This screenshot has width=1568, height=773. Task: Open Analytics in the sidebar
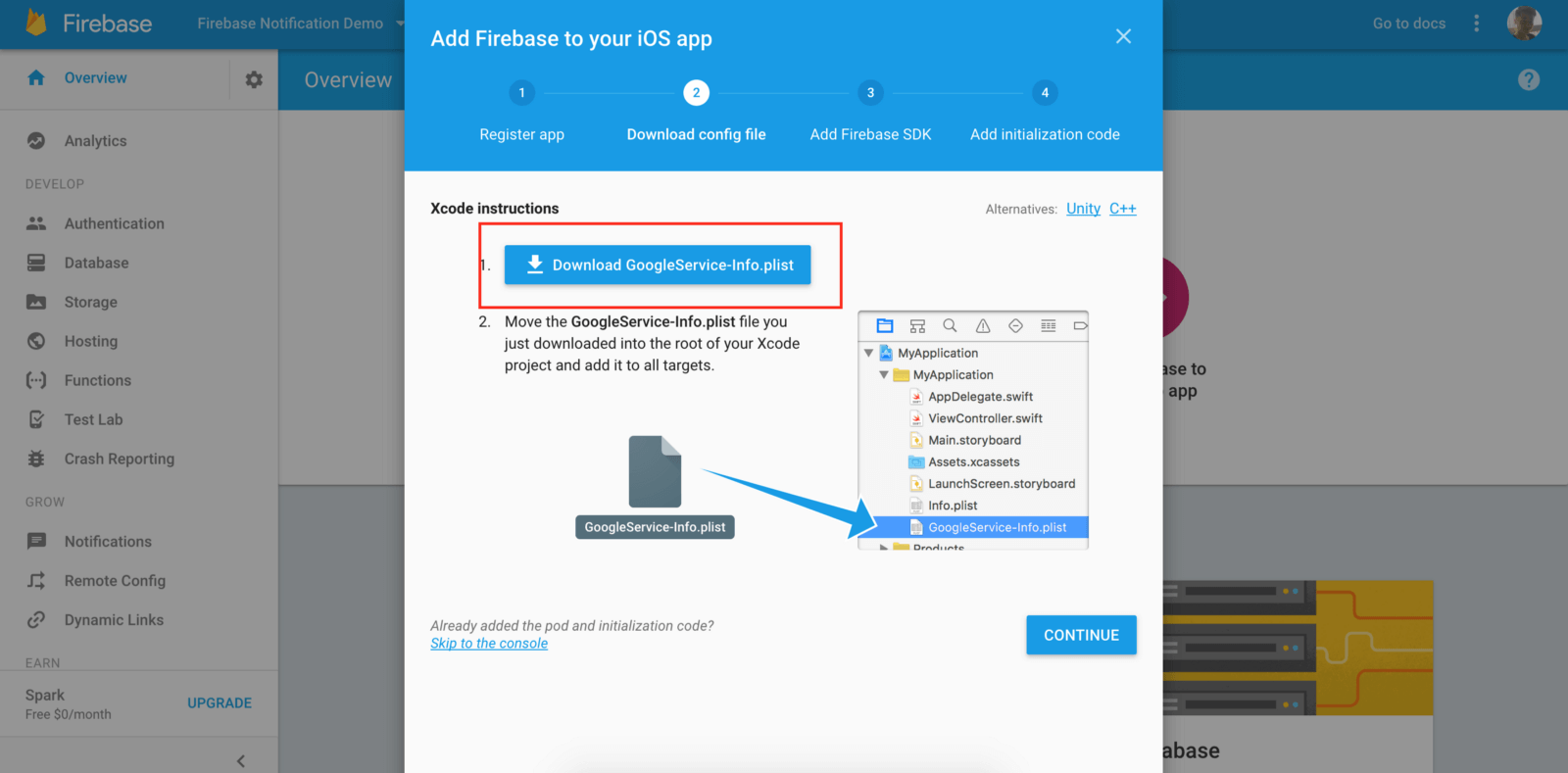[95, 141]
